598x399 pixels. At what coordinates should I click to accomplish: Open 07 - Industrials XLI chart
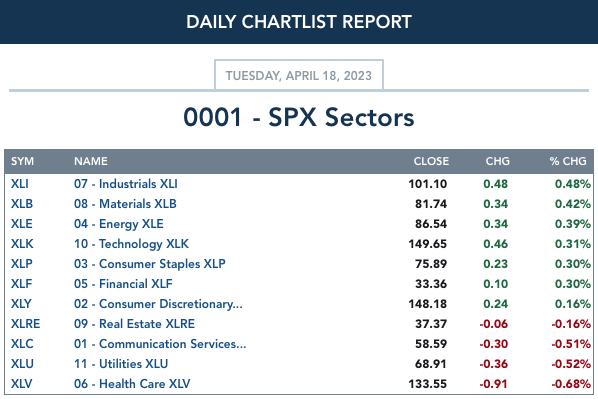pyautogui.click(x=126, y=184)
